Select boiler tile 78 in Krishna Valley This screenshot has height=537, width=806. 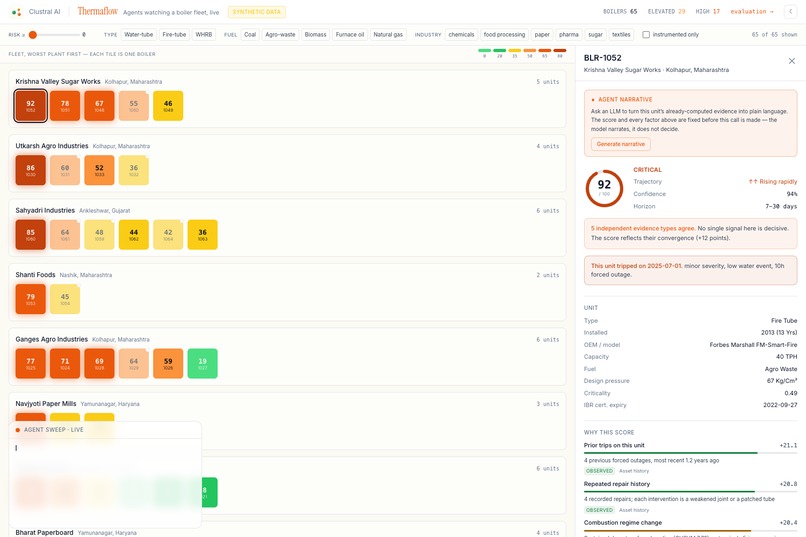pos(65,106)
